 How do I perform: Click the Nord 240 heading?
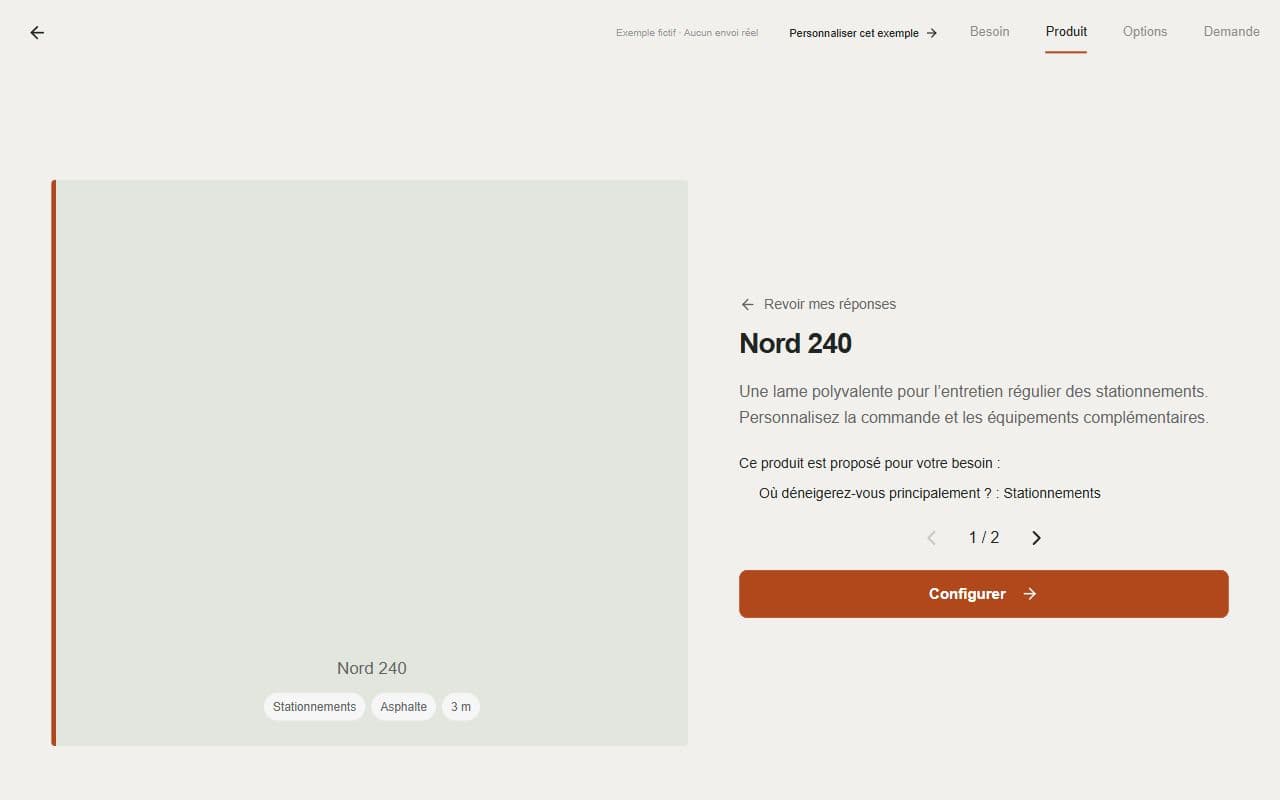tap(796, 344)
